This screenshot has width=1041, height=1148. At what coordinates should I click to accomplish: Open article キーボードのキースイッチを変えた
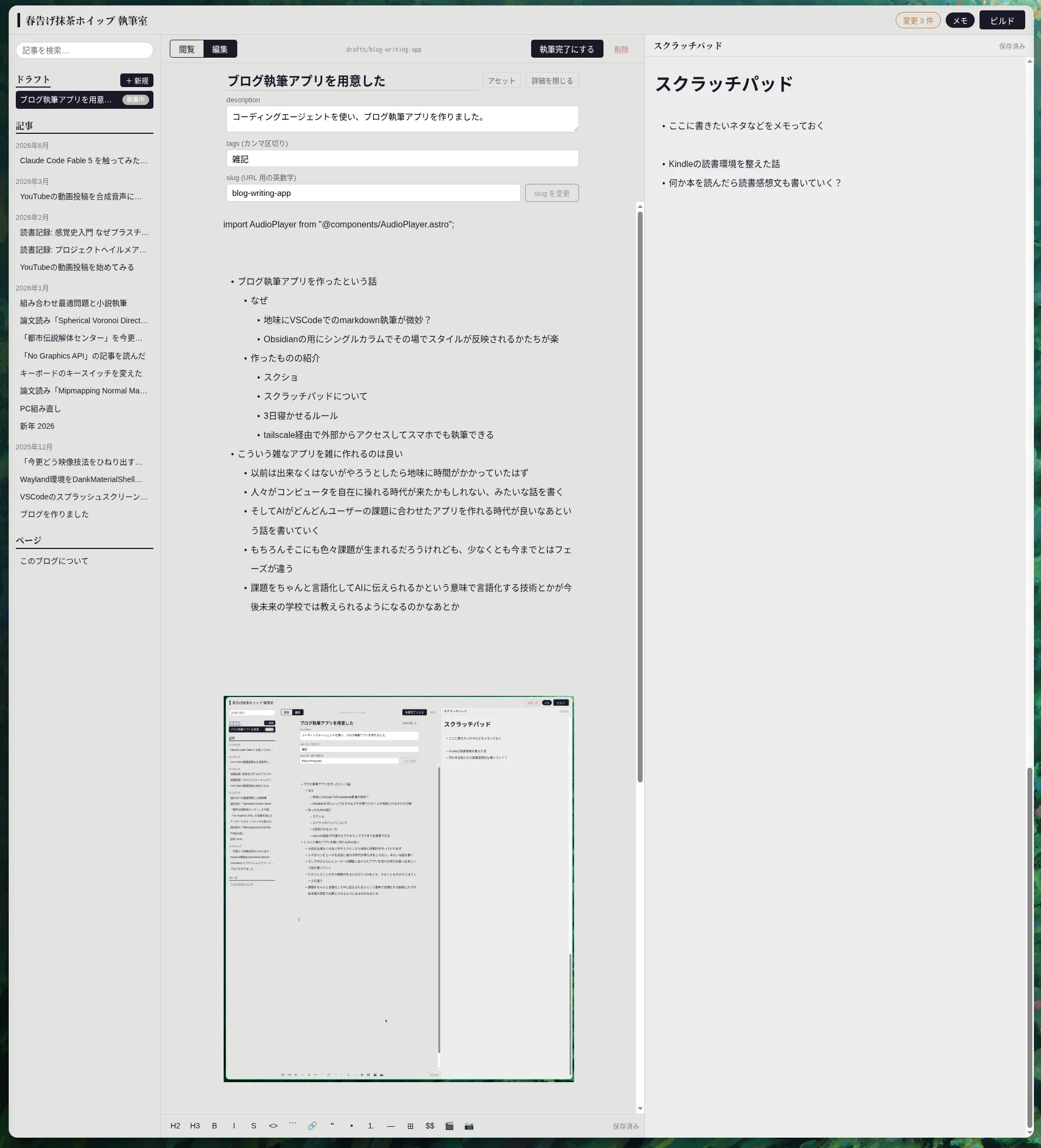click(84, 373)
